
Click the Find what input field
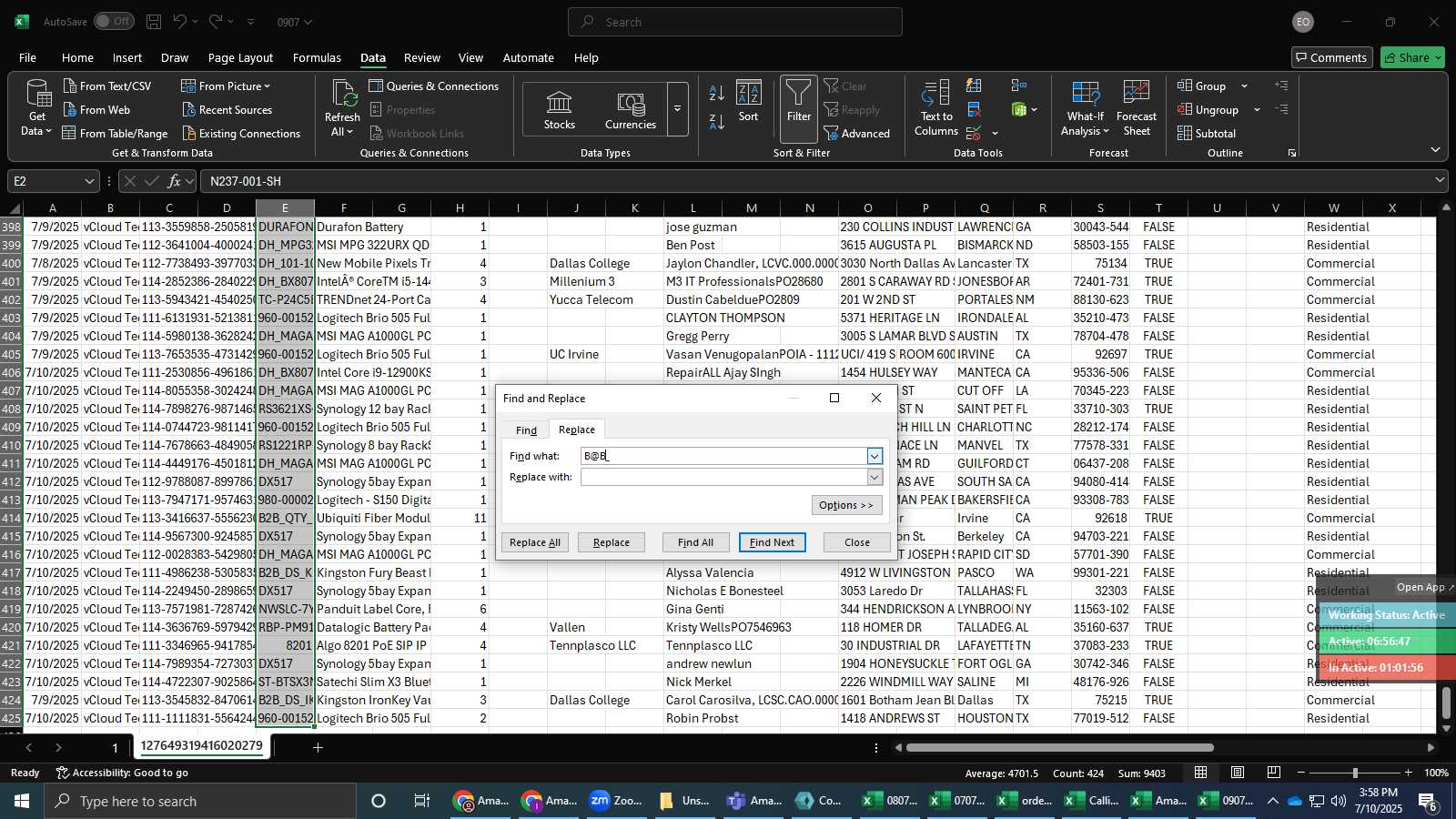(x=724, y=456)
